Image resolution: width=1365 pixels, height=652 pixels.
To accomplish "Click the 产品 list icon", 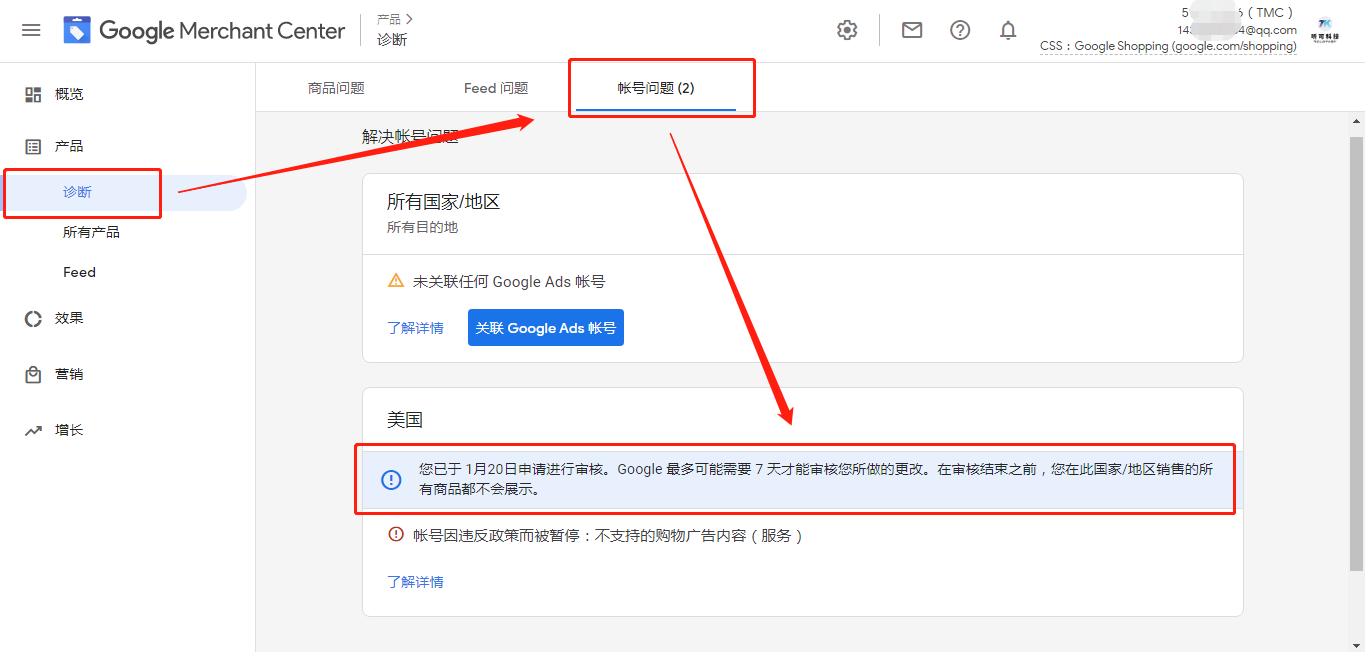I will (x=33, y=146).
